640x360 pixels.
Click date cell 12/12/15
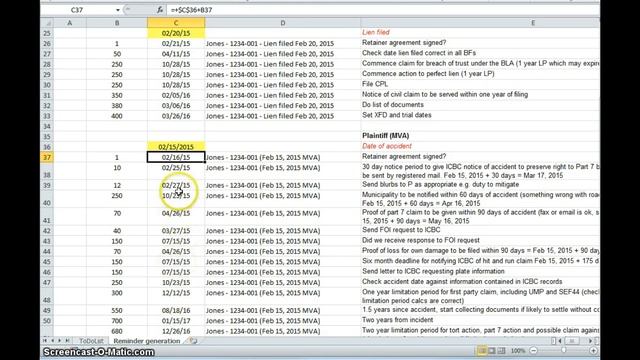(176, 293)
